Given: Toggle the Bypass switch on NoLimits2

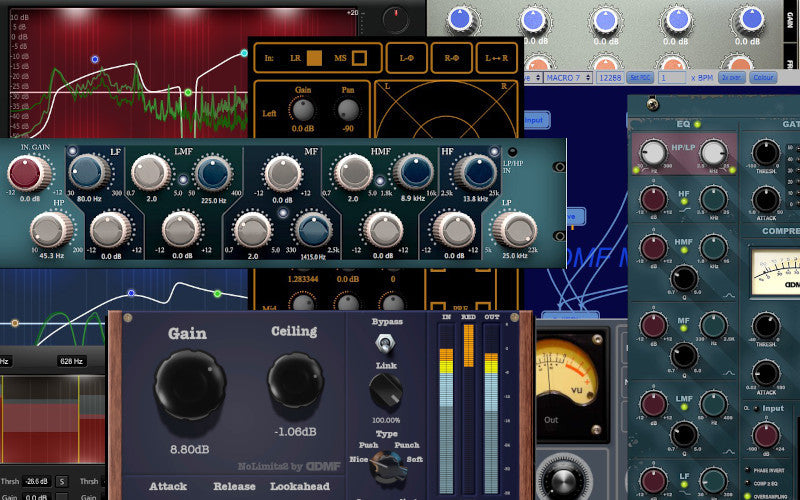Looking at the screenshot, I should (x=380, y=343).
